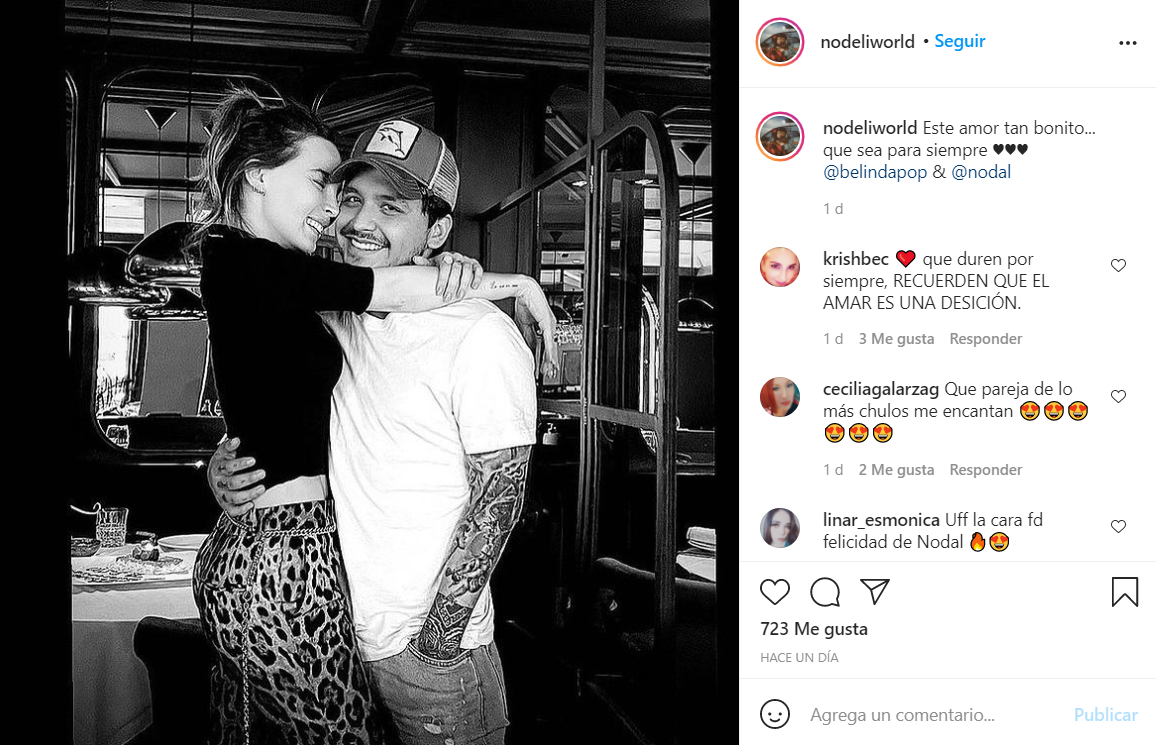Image resolution: width=1156 pixels, height=745 pixels.
Task: Like krishbec's comment with the heart
Action: click(1118, 265)
